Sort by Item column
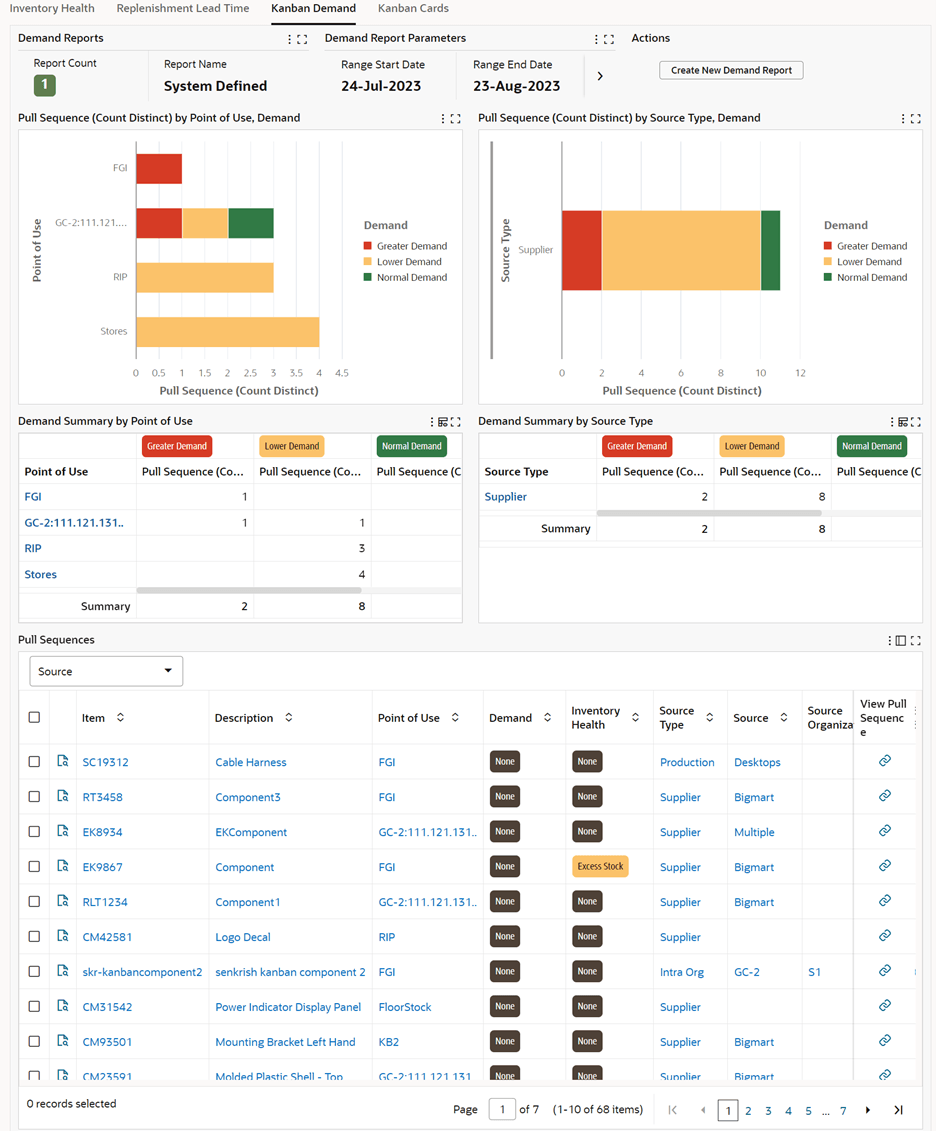The image size is (936, 1131). [x=120, y=718]
